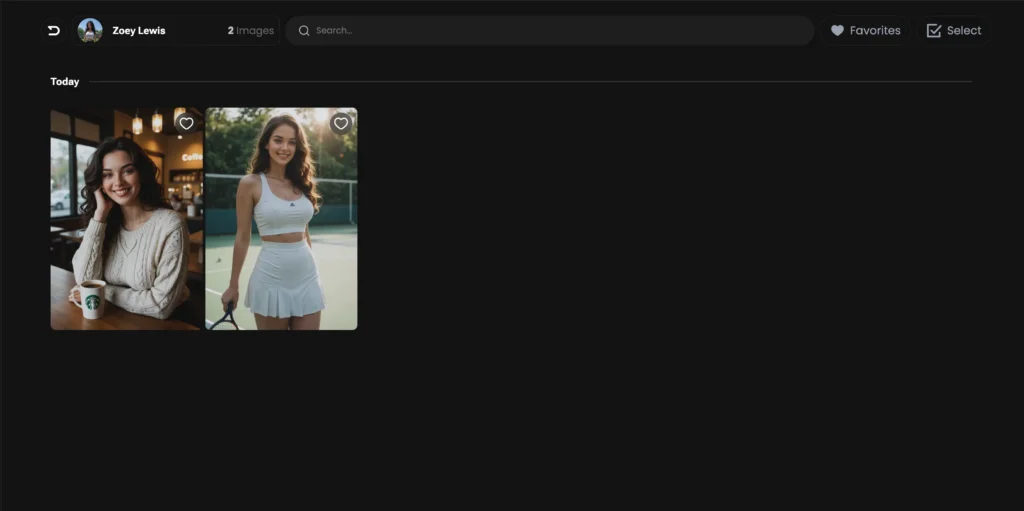Click the back arrow icon
The image size is (1024, 511).
pyautogui.click(x=54, y=31)
